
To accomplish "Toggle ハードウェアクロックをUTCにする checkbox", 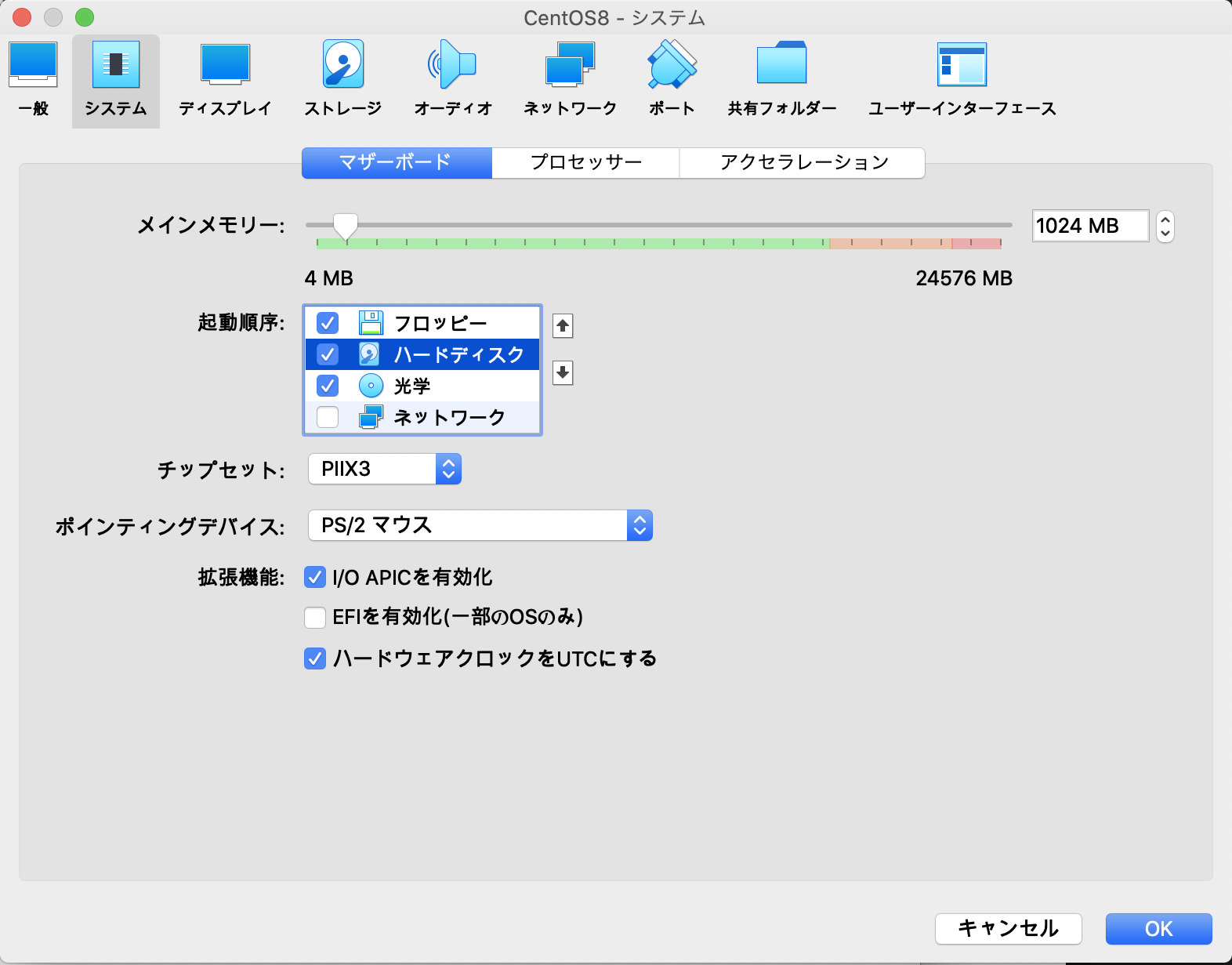I will click(315, 658).
